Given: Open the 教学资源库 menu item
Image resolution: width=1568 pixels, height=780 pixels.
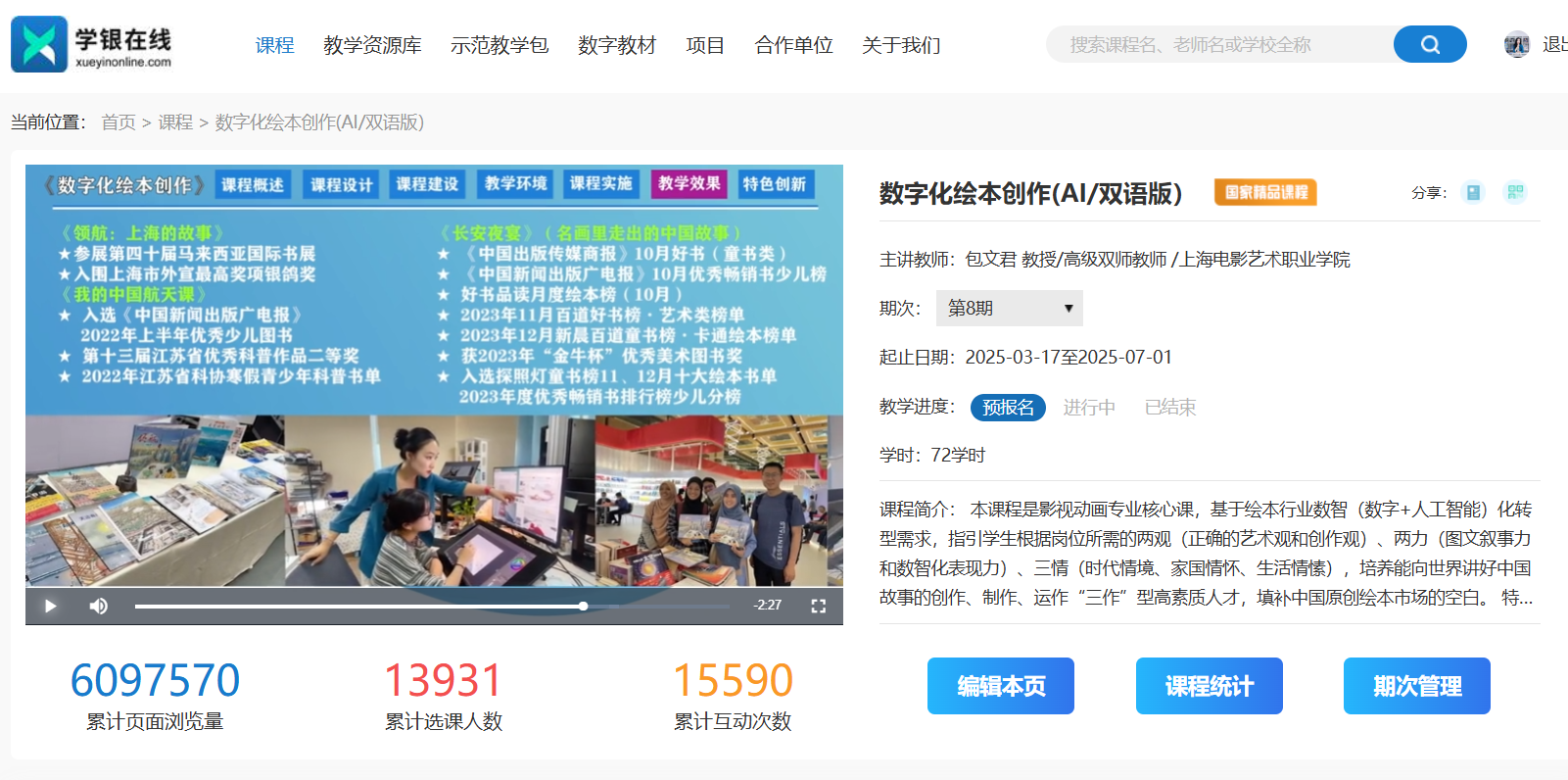Looking at the screenshot, I should coord(372,45).
